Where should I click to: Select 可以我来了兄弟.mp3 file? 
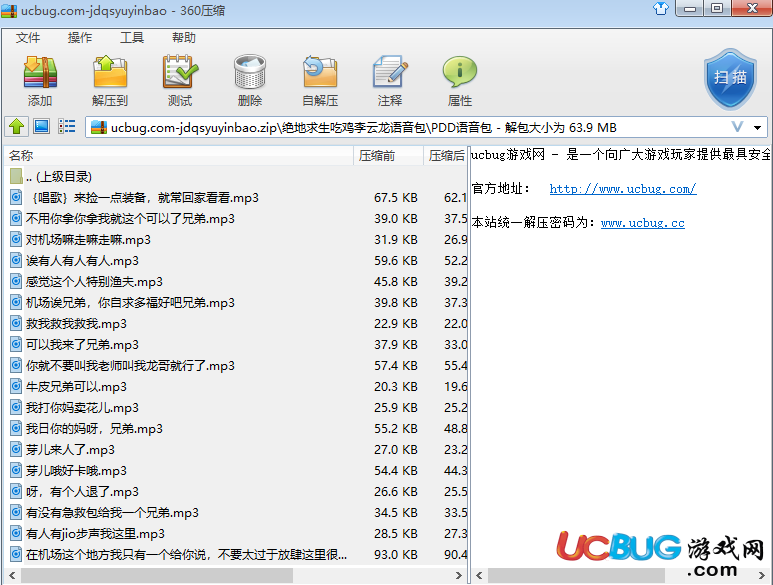pyautogui.click(x=236, y=344)
